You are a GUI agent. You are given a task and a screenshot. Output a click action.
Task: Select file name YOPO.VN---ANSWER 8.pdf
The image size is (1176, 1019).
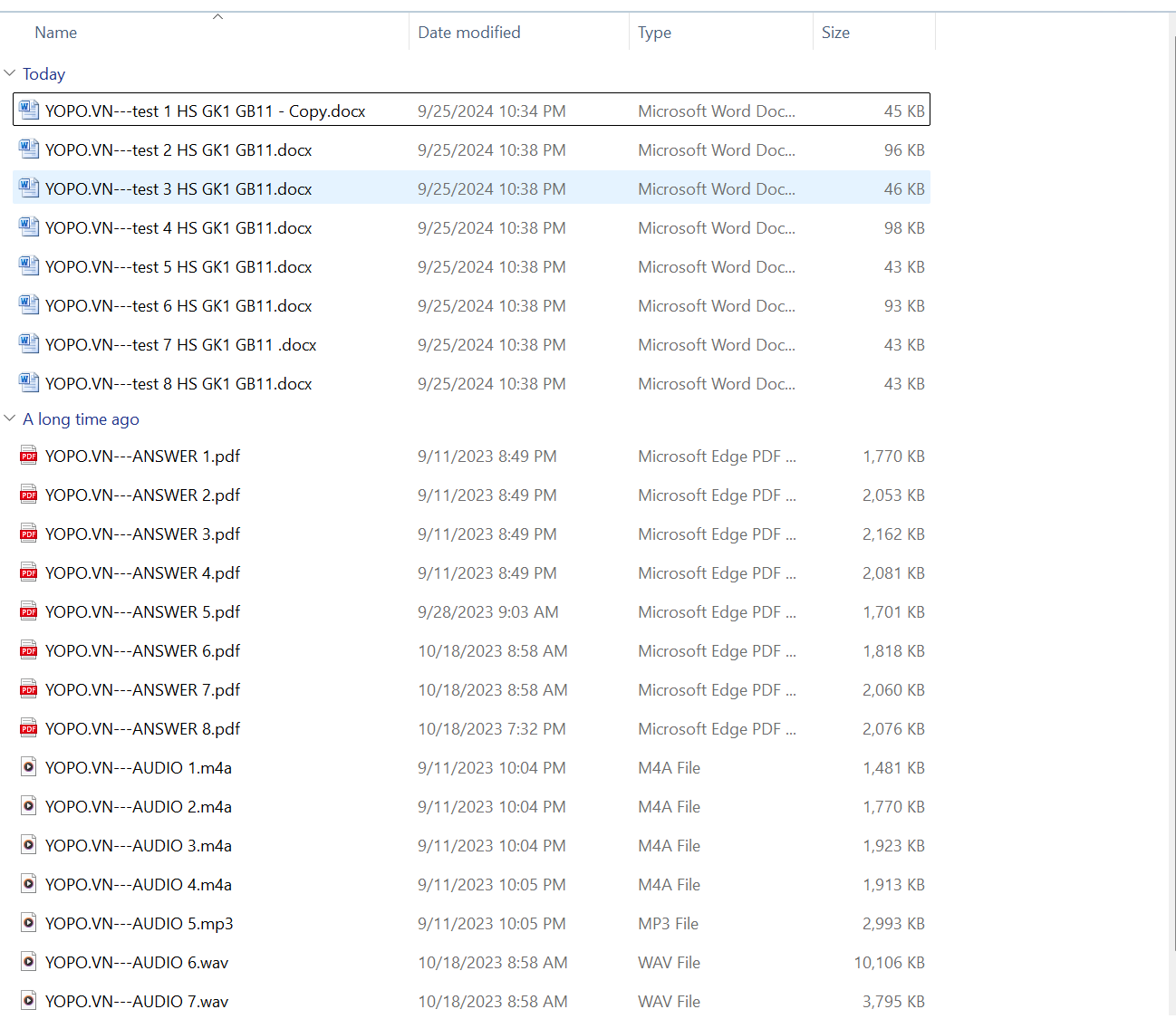point(143,729)
